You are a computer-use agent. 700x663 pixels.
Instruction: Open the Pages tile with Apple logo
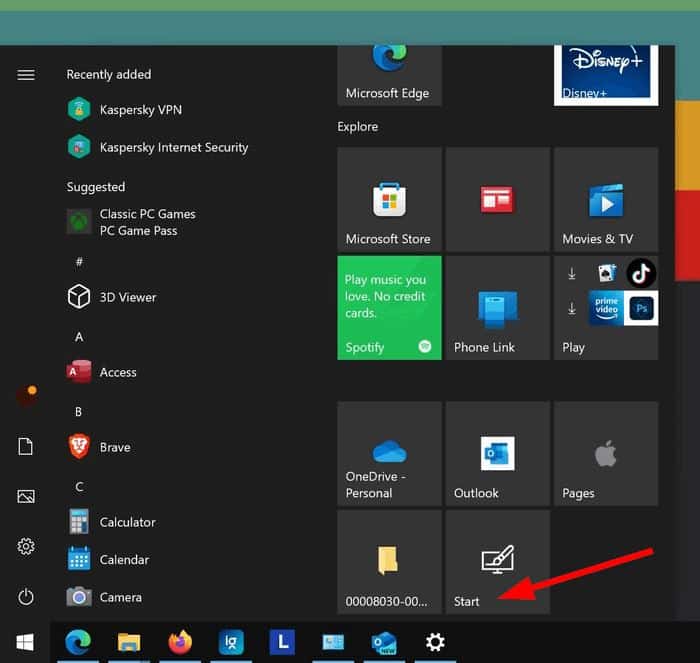tap(606, 454)
